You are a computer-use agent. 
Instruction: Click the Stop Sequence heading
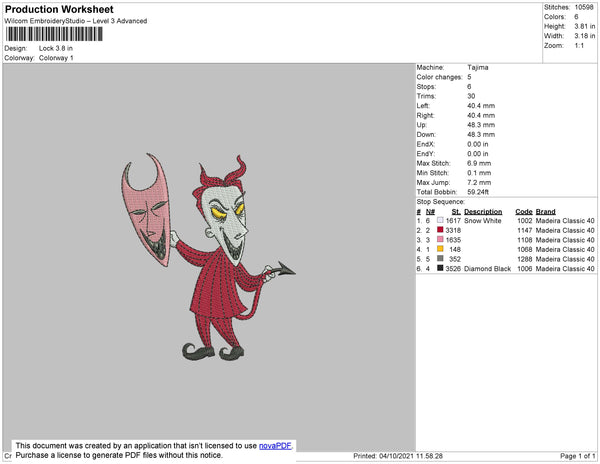point(440,202)
